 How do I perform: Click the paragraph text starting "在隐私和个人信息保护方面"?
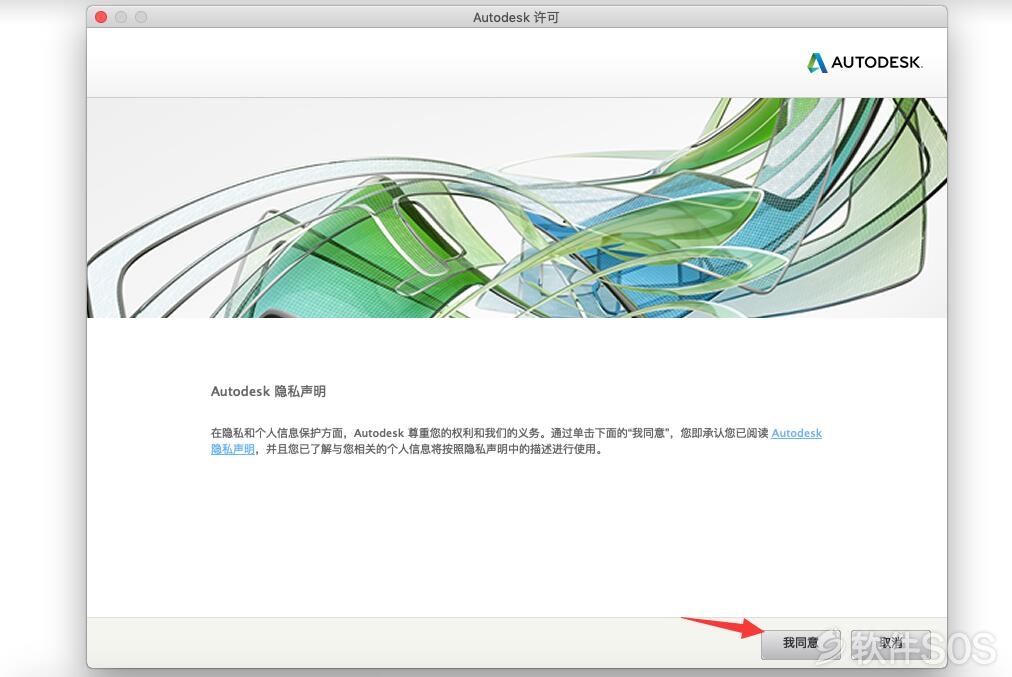coord(516,441)
